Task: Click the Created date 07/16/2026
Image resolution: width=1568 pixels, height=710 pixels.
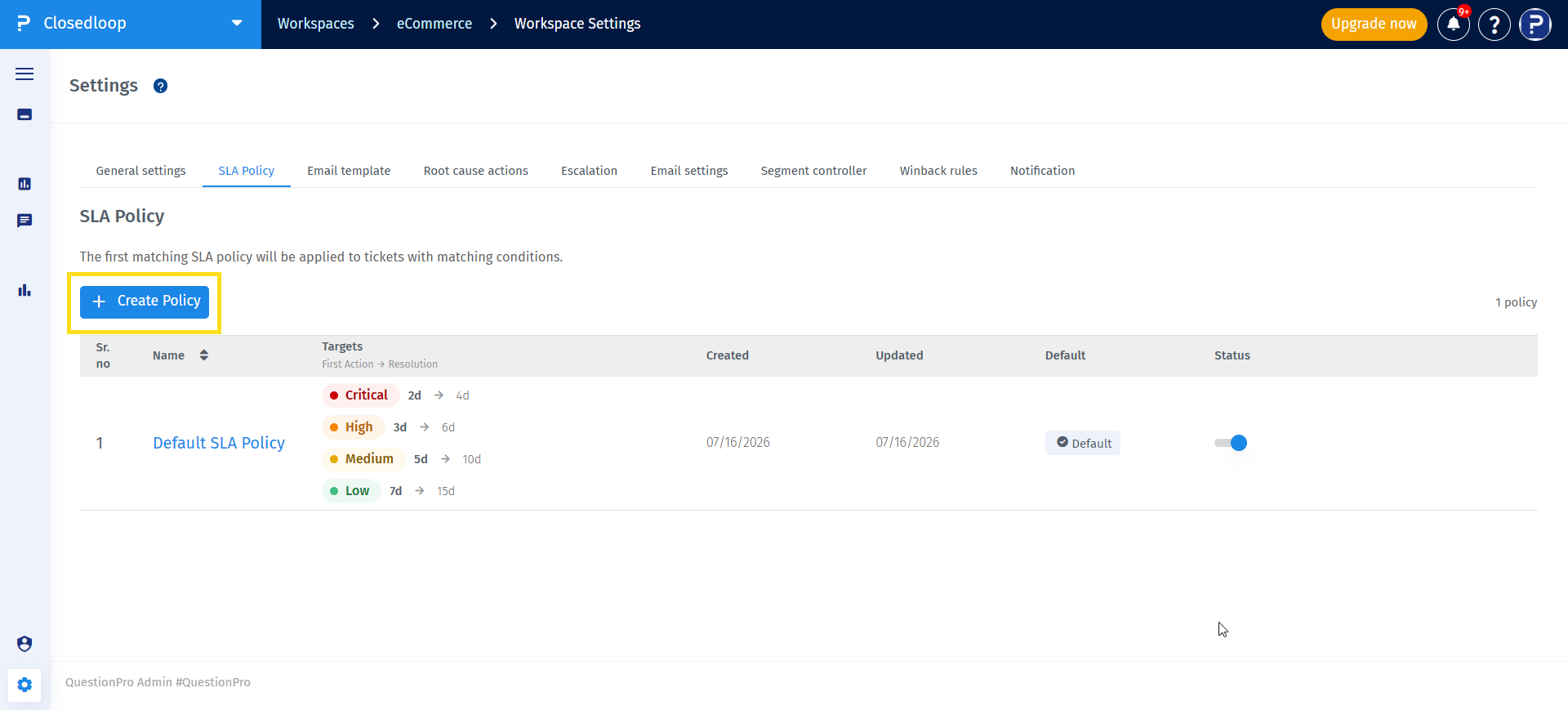Action: click(x=738, y=442)
